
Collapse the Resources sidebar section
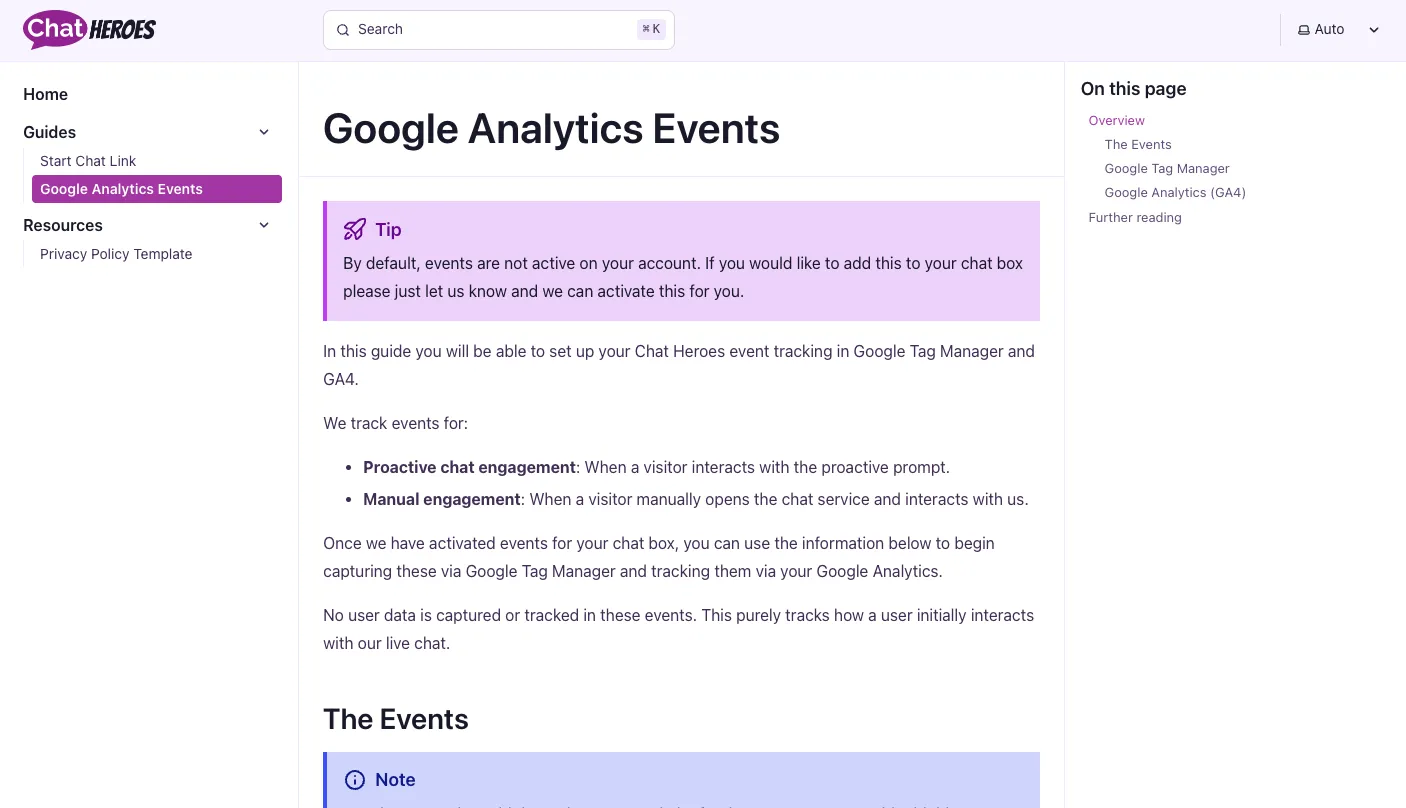(264, 225)
